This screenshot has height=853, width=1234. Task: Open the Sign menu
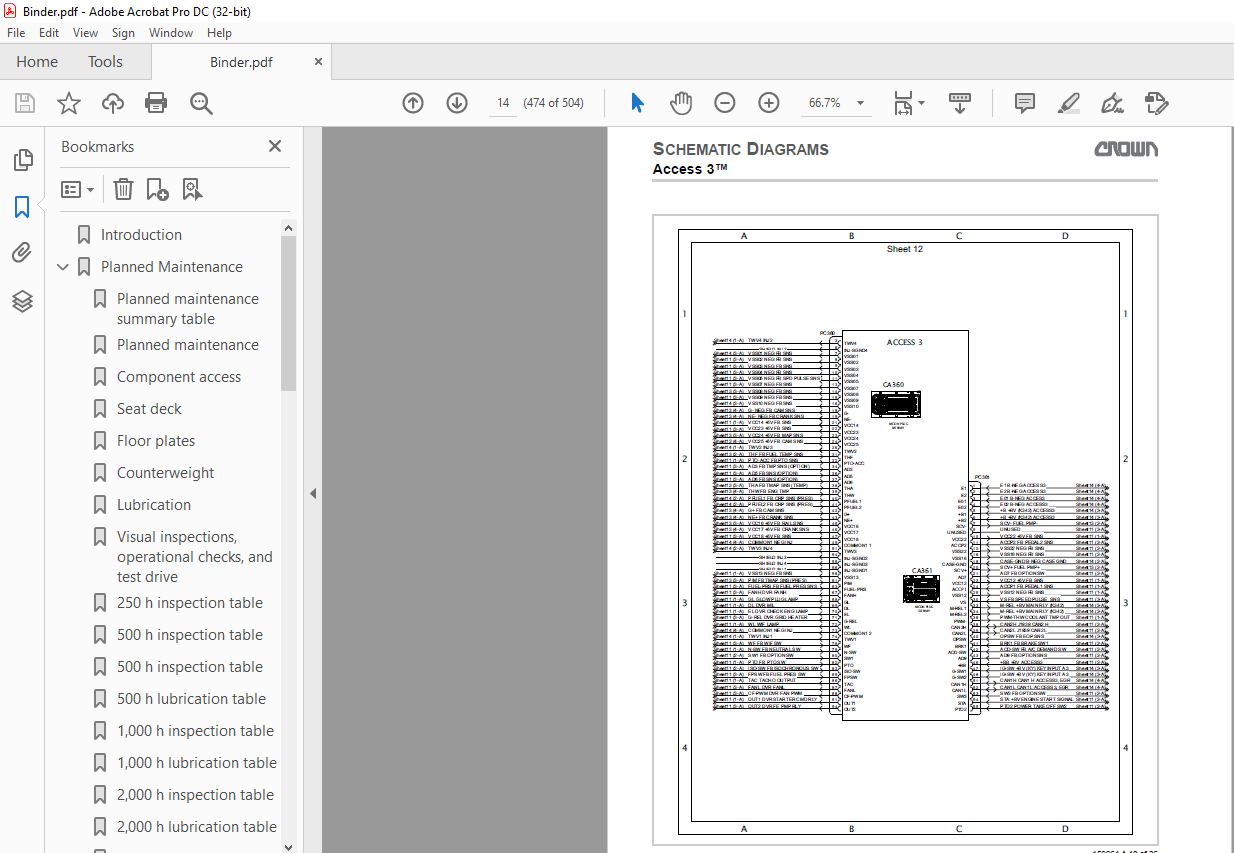click(x=123, y=33)
